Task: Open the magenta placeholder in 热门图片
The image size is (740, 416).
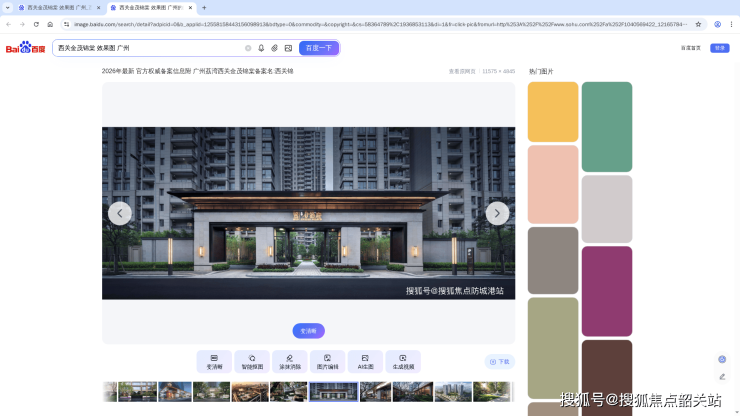Action: [607, 291]
